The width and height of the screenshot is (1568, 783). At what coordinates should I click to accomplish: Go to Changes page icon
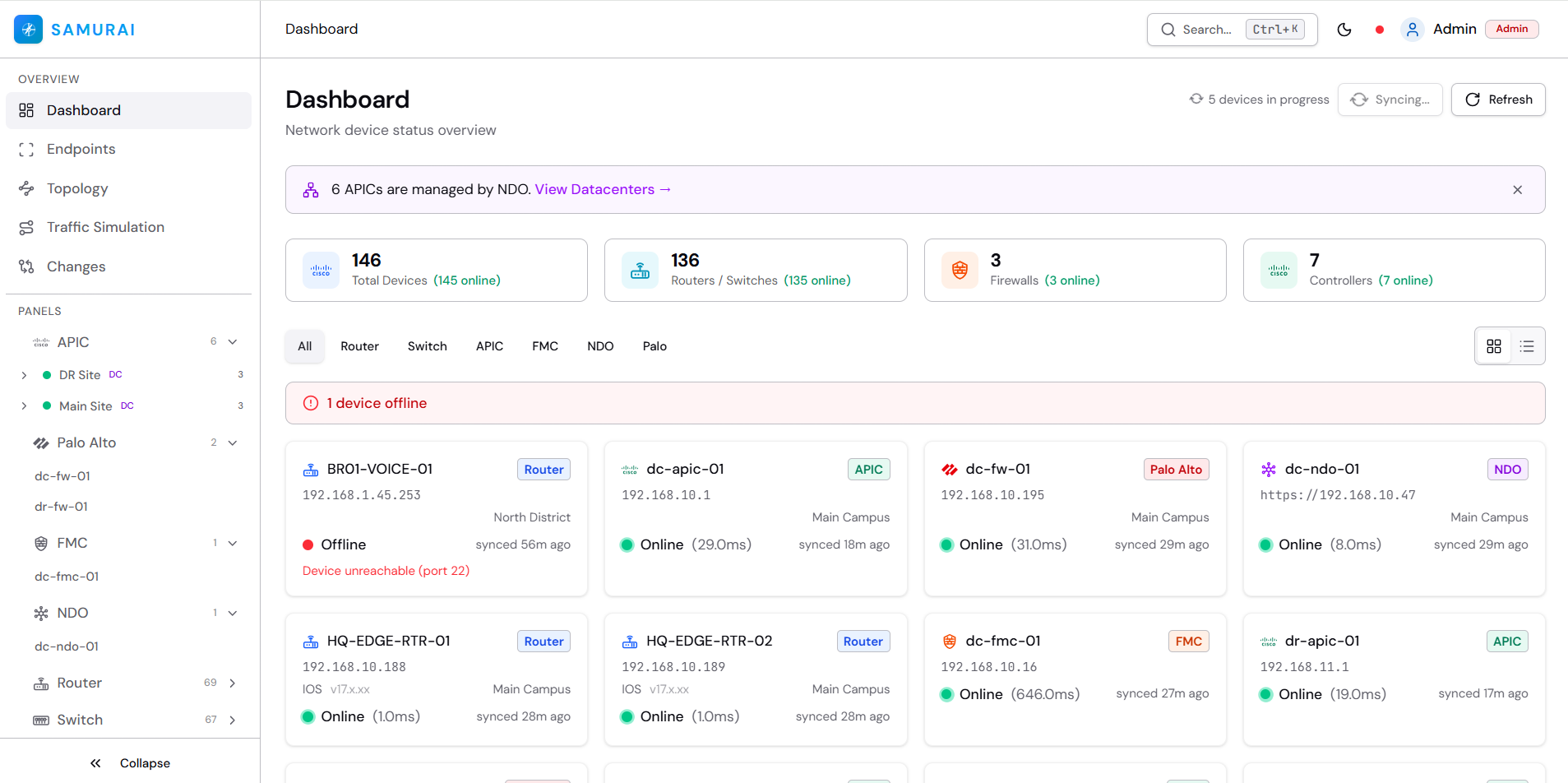[26, 266]
